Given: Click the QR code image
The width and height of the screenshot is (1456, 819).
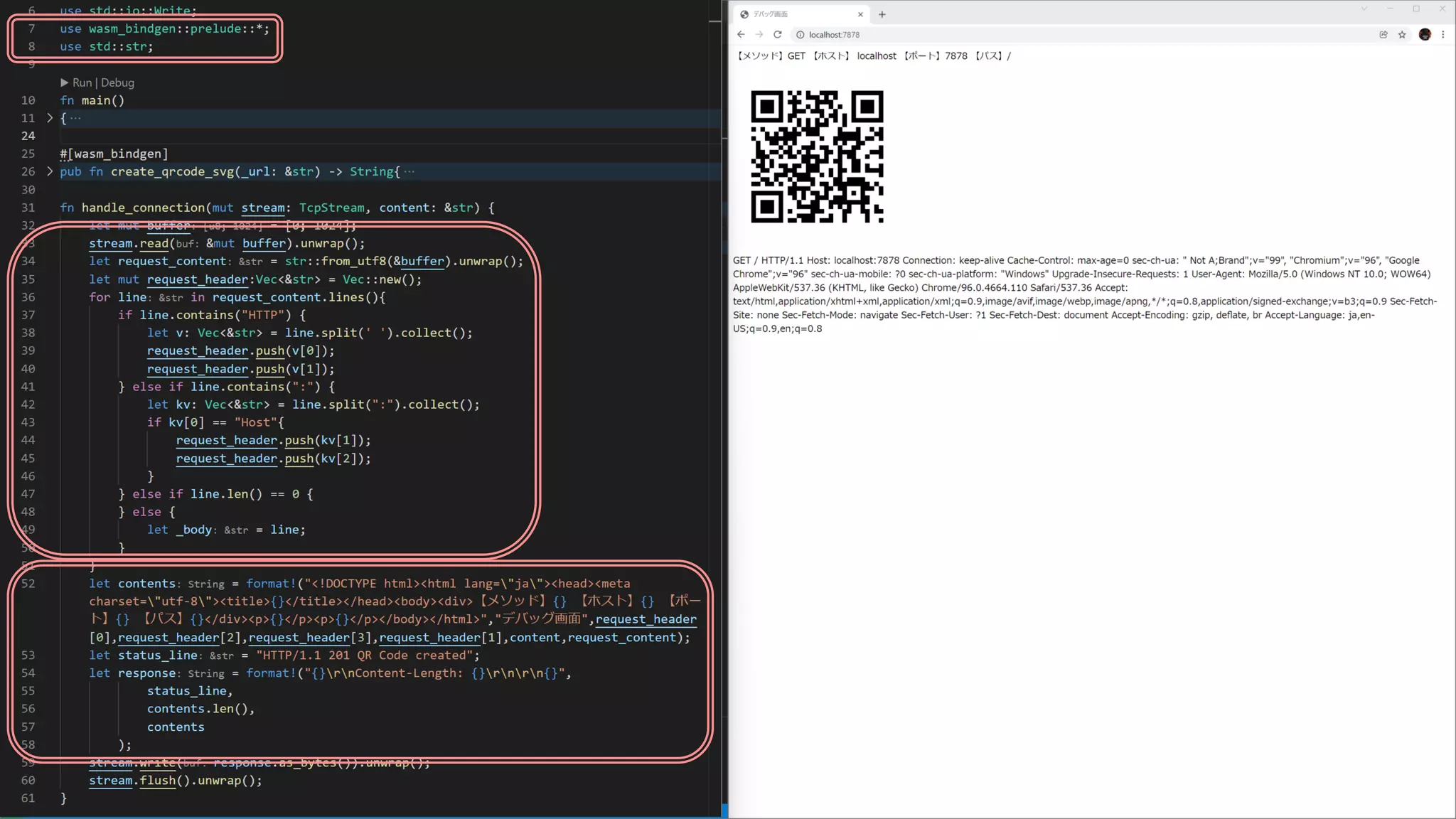Looking at the screenshot, I should click(817, 156).
